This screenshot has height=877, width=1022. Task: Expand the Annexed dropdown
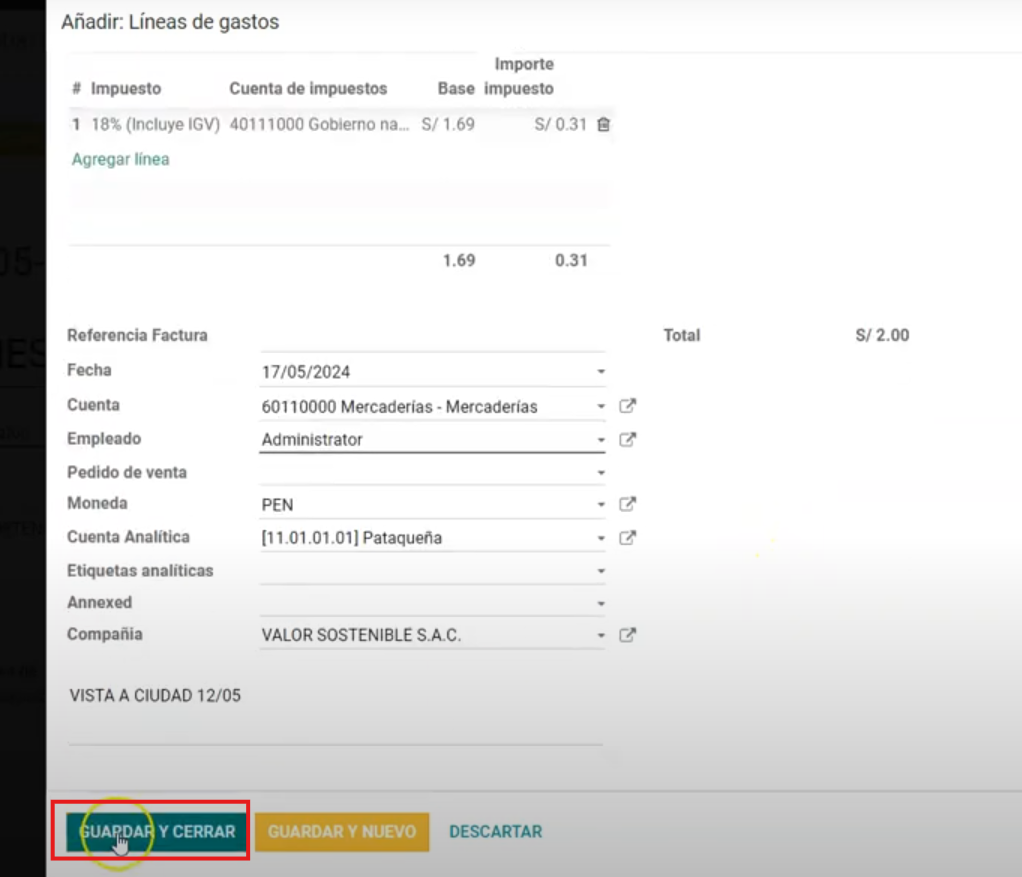(601, 604)
